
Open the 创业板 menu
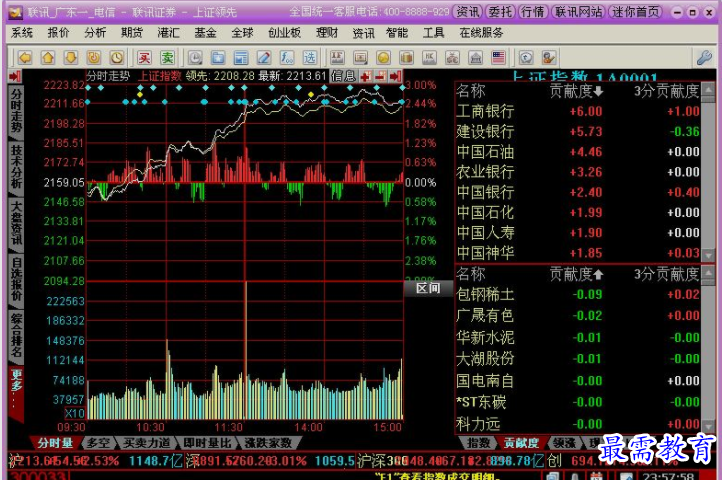tap(284, 33)
